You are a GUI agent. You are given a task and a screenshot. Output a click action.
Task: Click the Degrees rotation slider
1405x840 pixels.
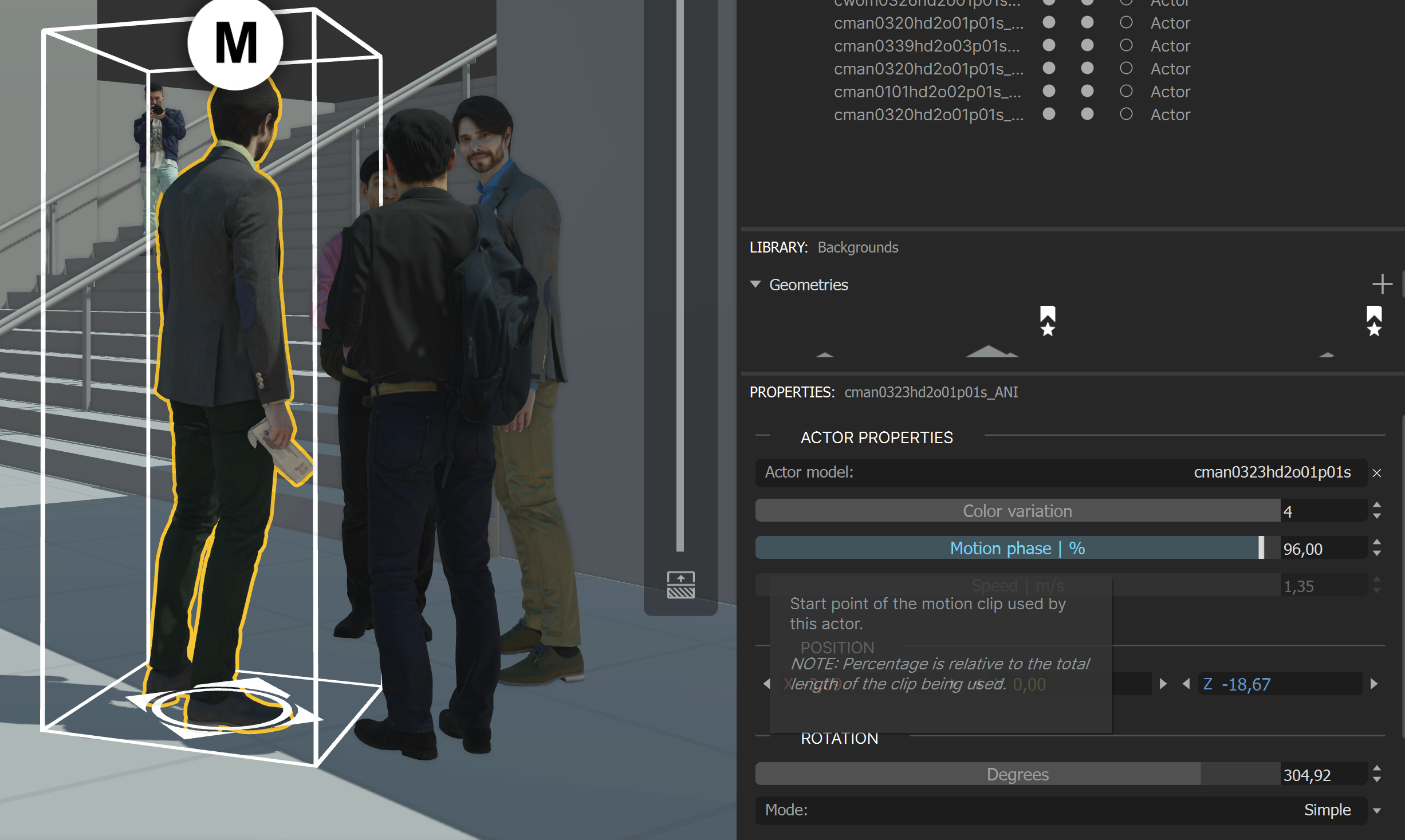pos(1018,774)
